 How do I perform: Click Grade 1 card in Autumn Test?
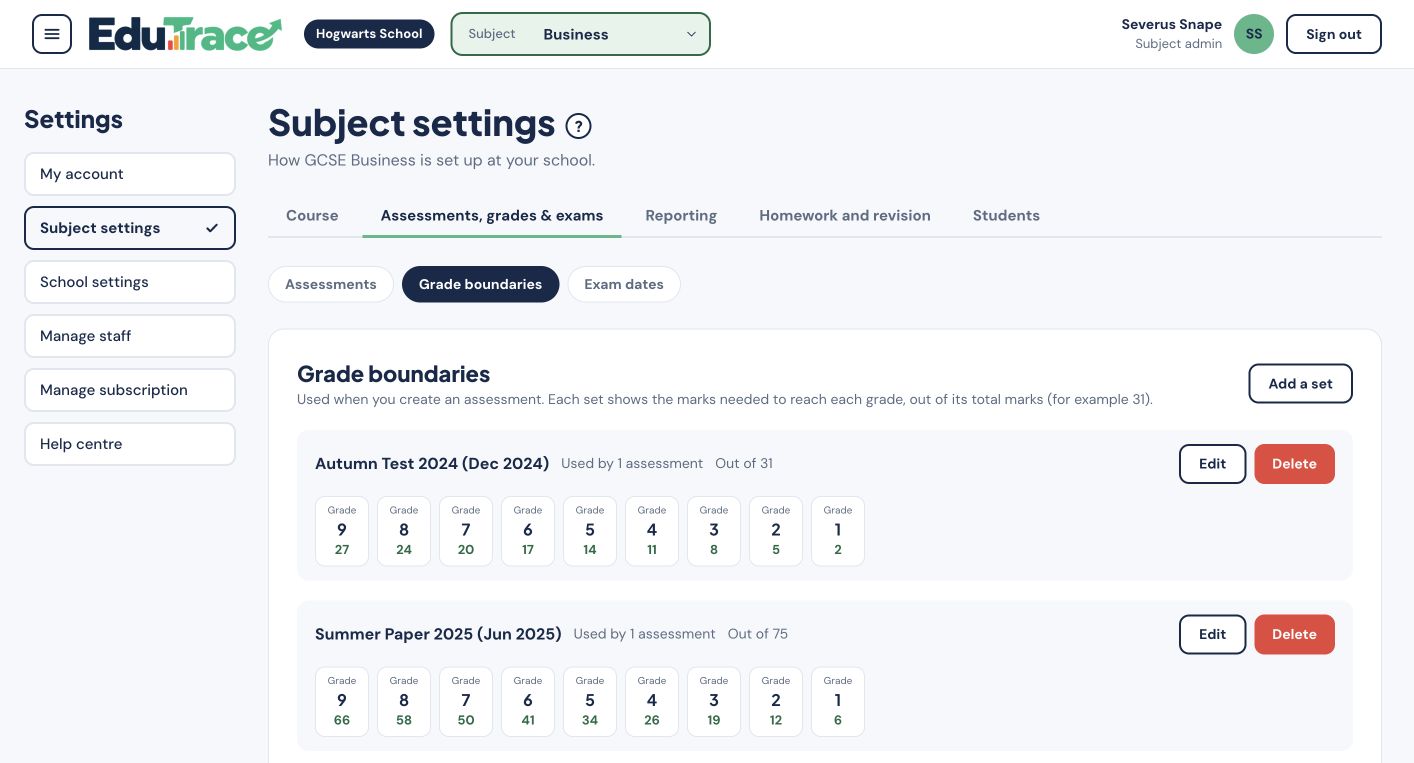838,531
